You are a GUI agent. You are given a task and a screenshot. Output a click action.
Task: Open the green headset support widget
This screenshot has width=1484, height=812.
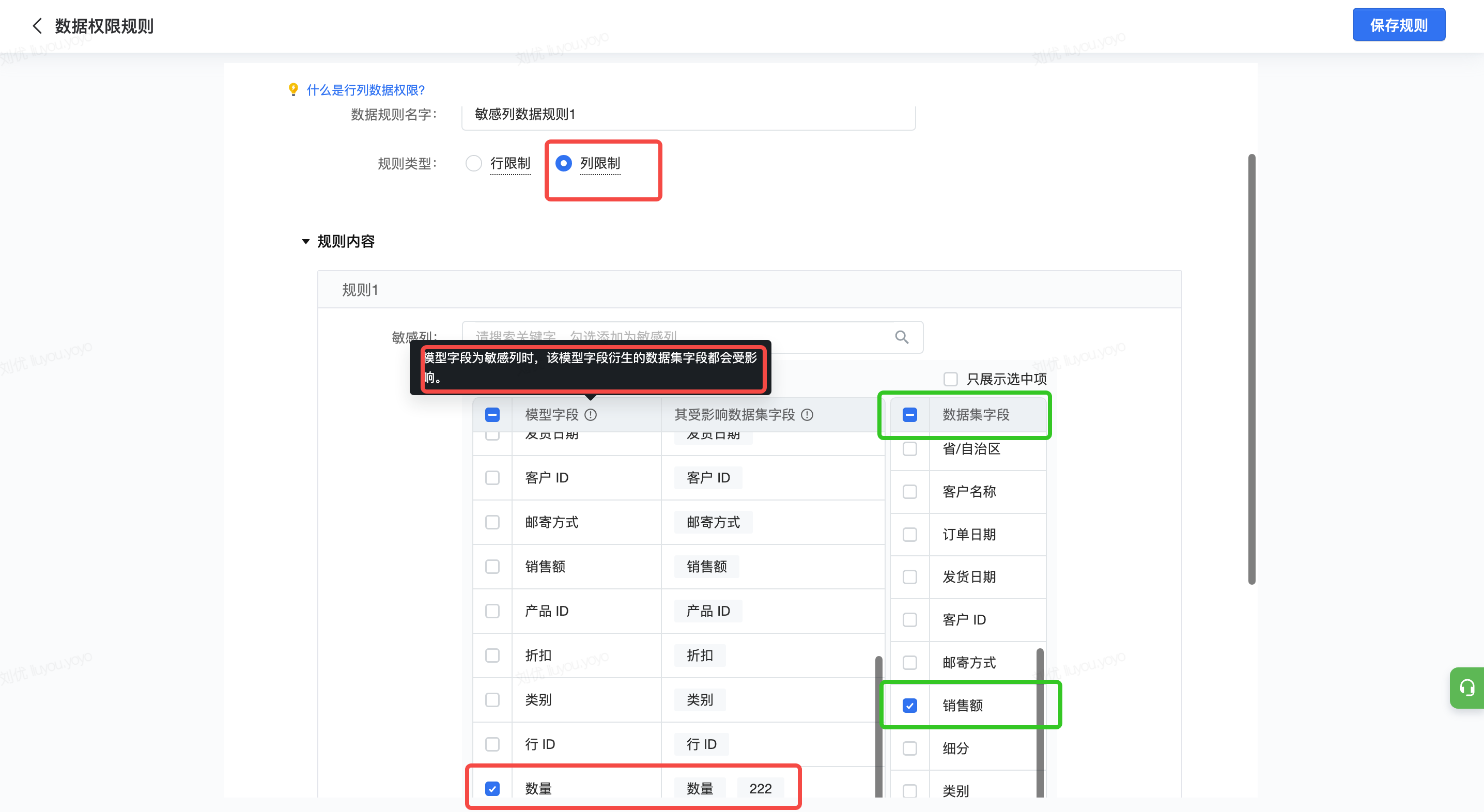pyautogui.click(x=1467, y=688)
